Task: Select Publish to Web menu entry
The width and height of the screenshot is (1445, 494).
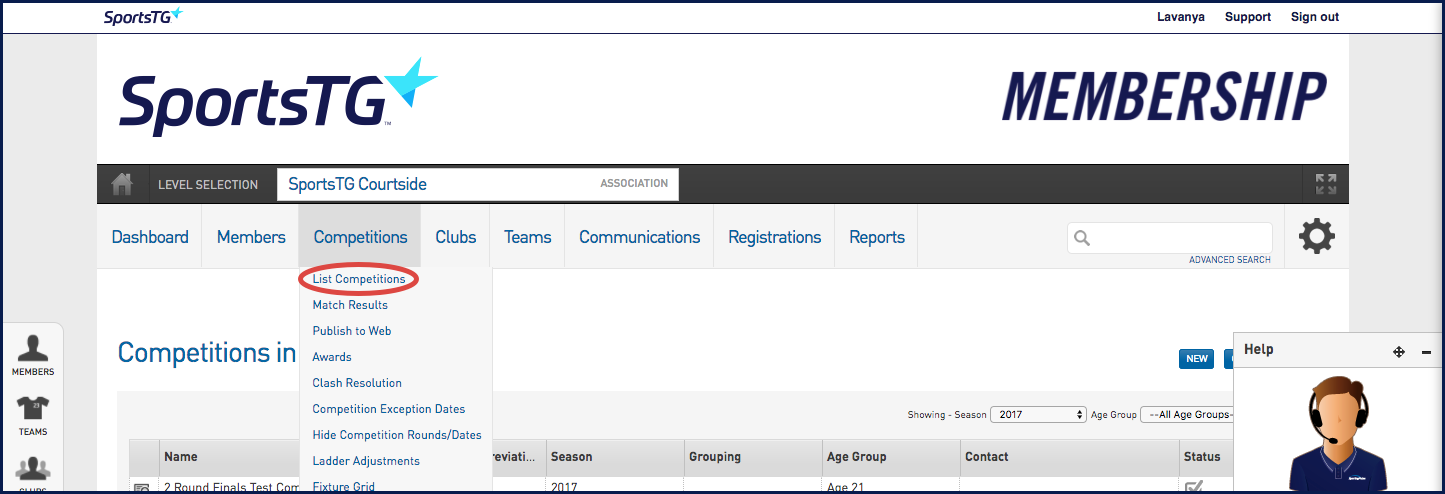Action: (352, 331)
